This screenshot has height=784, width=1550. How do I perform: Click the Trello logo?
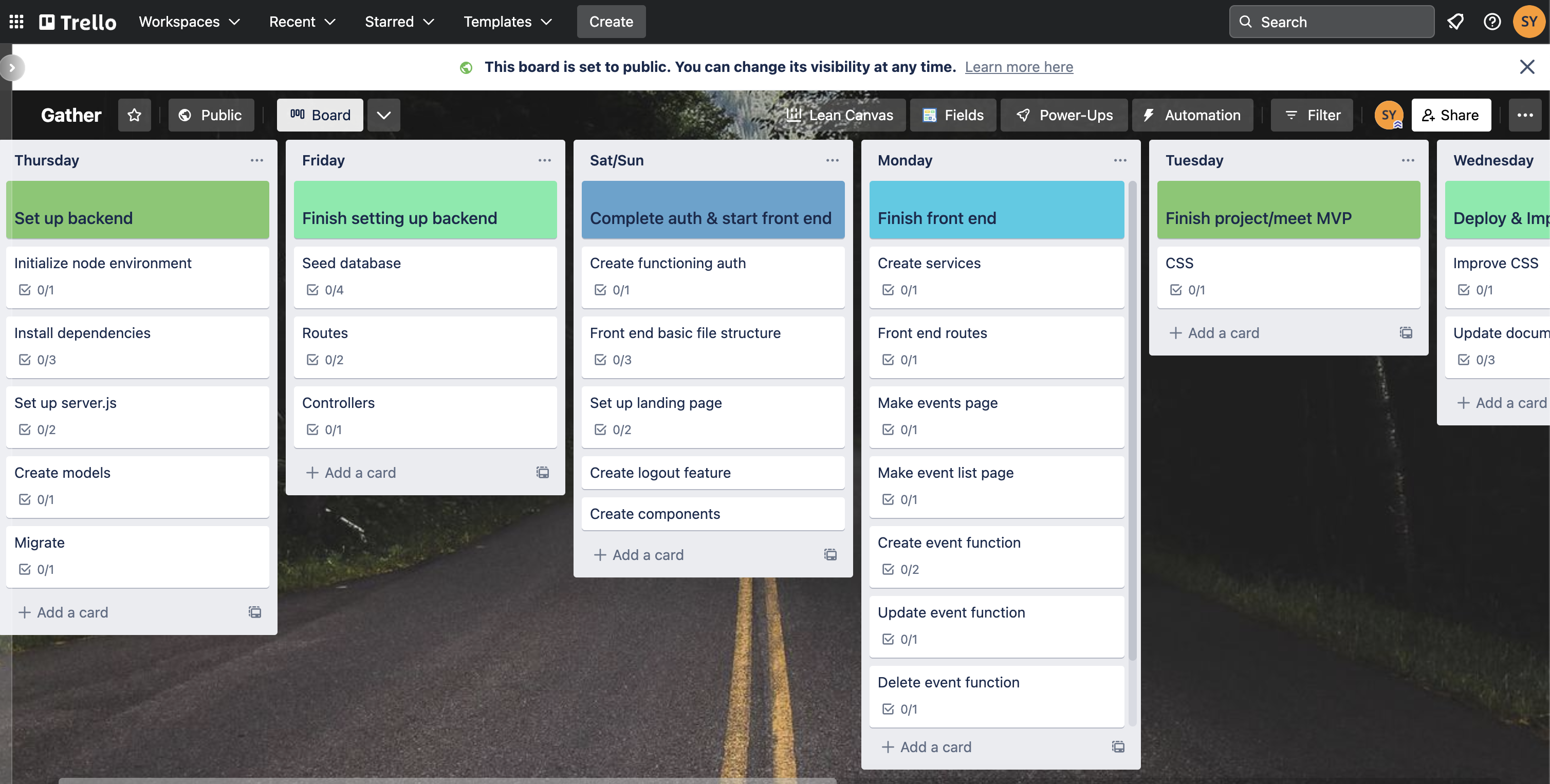[77, 22]
